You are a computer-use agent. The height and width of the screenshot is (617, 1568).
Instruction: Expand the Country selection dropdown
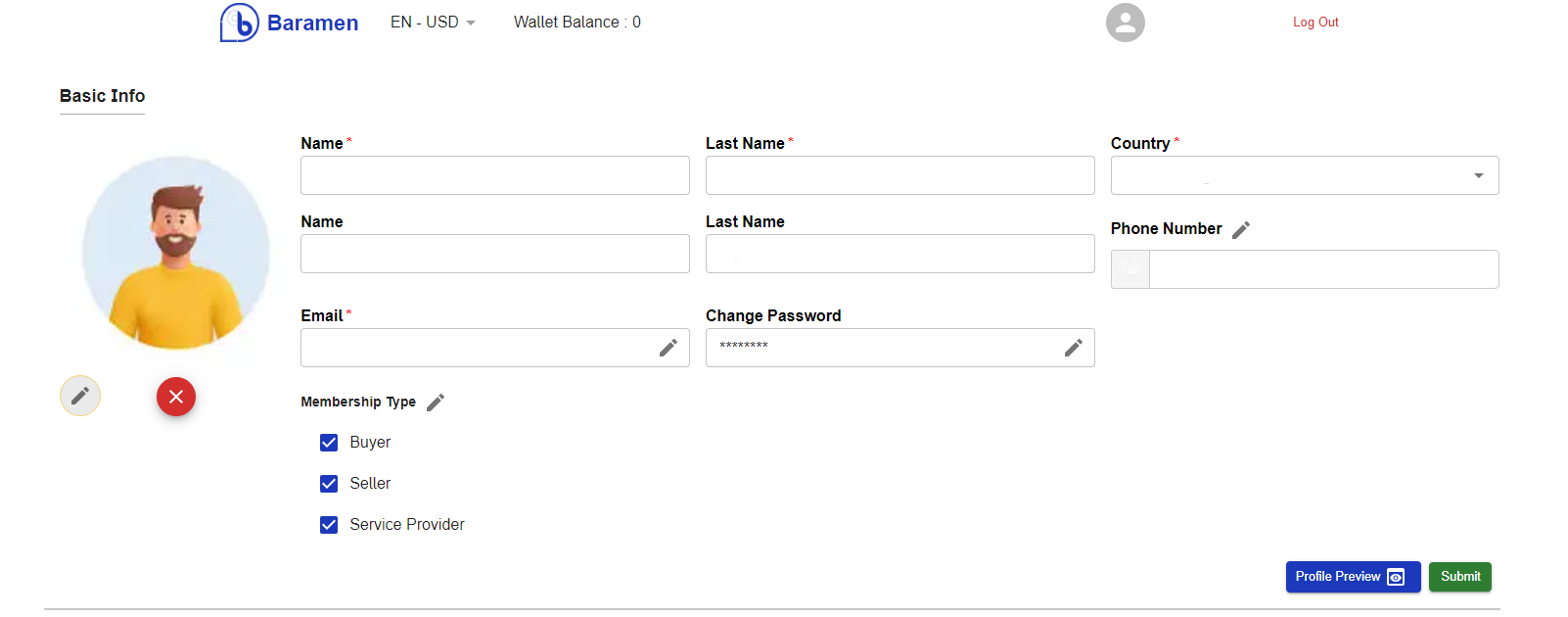1478,175
